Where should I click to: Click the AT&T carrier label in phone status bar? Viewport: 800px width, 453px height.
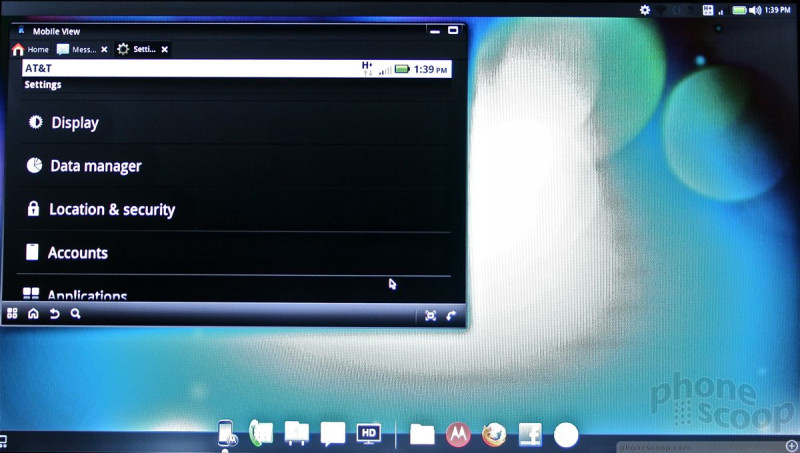[38, 68]
